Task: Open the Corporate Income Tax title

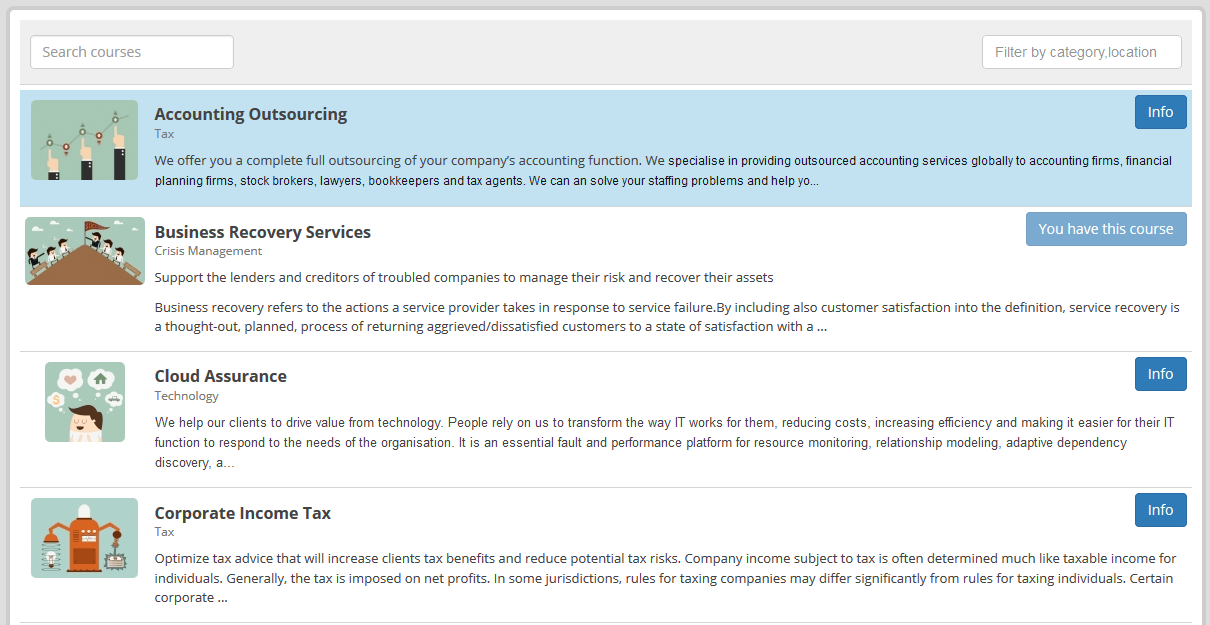Action: 243,513
